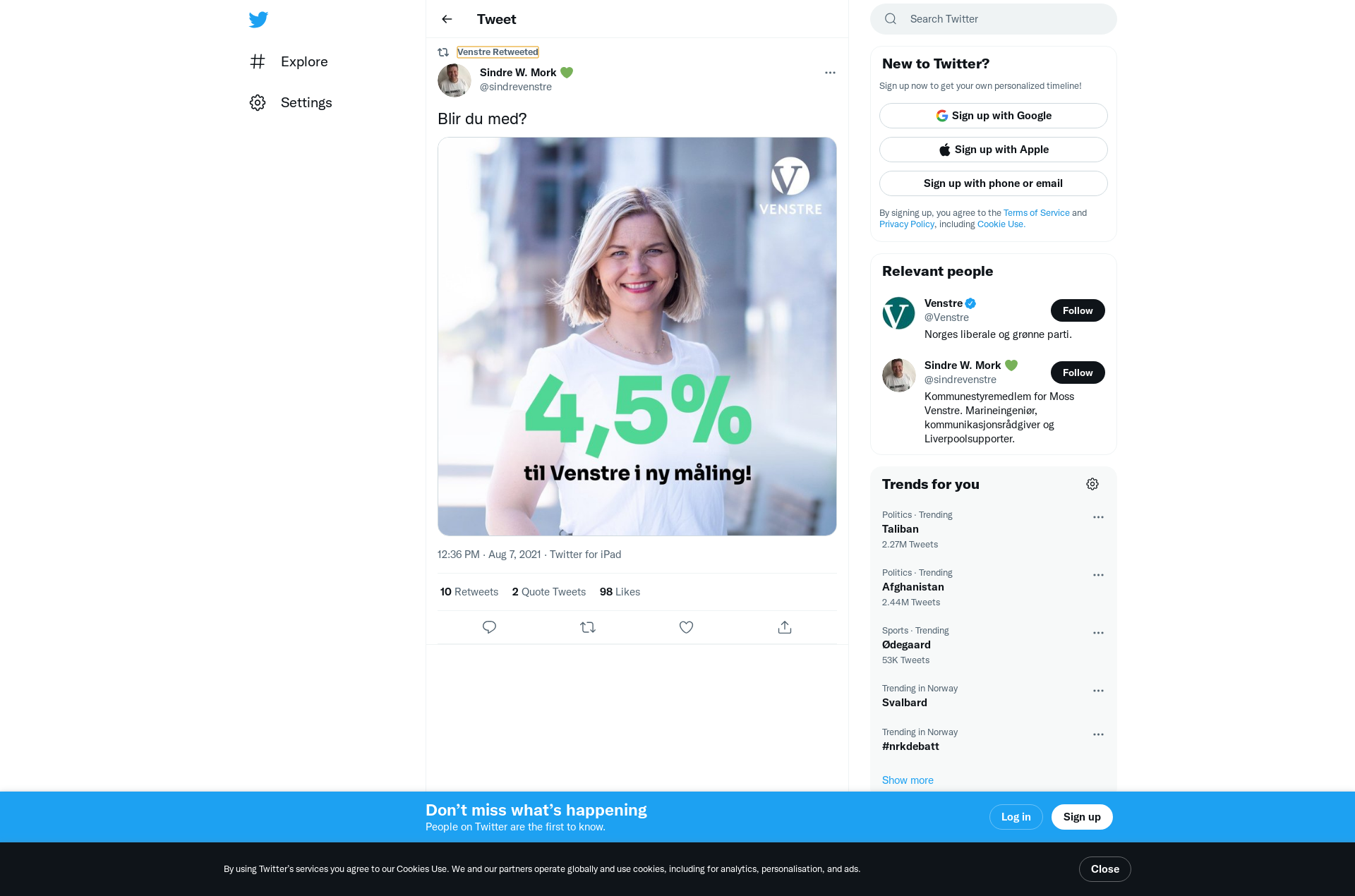Reply to the tweet via bubble icon
Image resolution: width=1355 pixels, height=896 pixels.
tap(489, 627)
